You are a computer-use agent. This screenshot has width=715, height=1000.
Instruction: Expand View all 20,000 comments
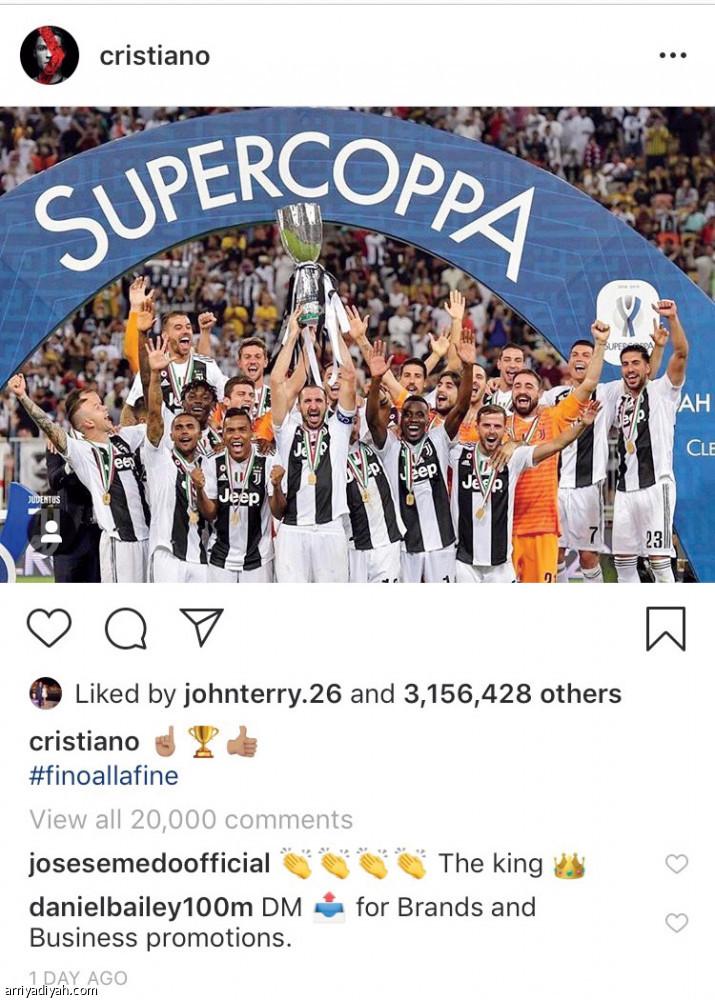(x=191, y=820)
